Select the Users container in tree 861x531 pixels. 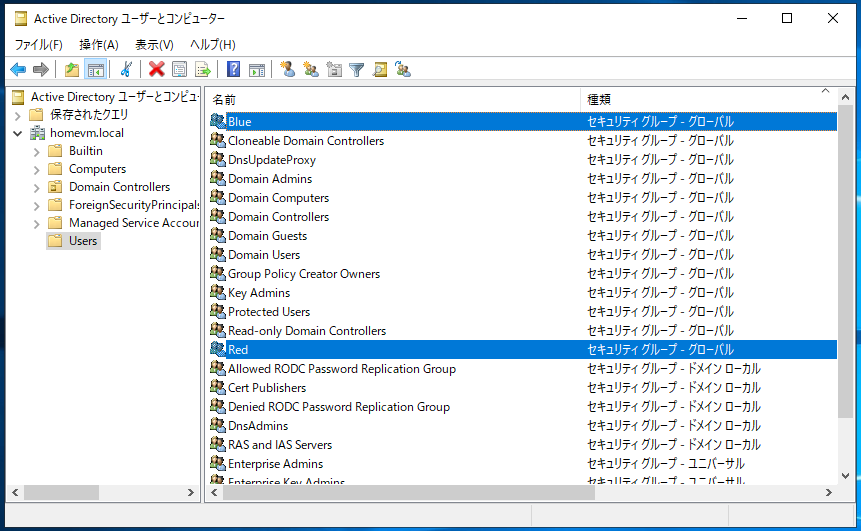tap(83, 241)
